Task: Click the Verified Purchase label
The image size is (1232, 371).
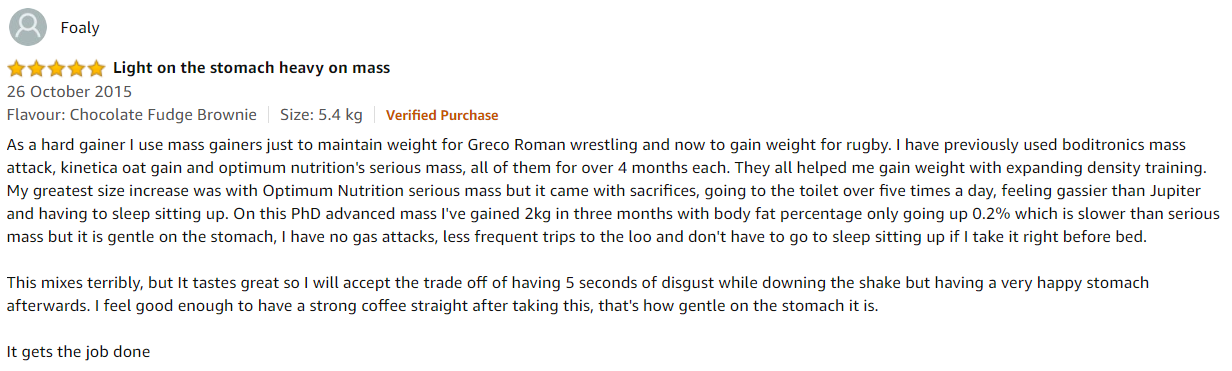Action: (x=442, y=115)
